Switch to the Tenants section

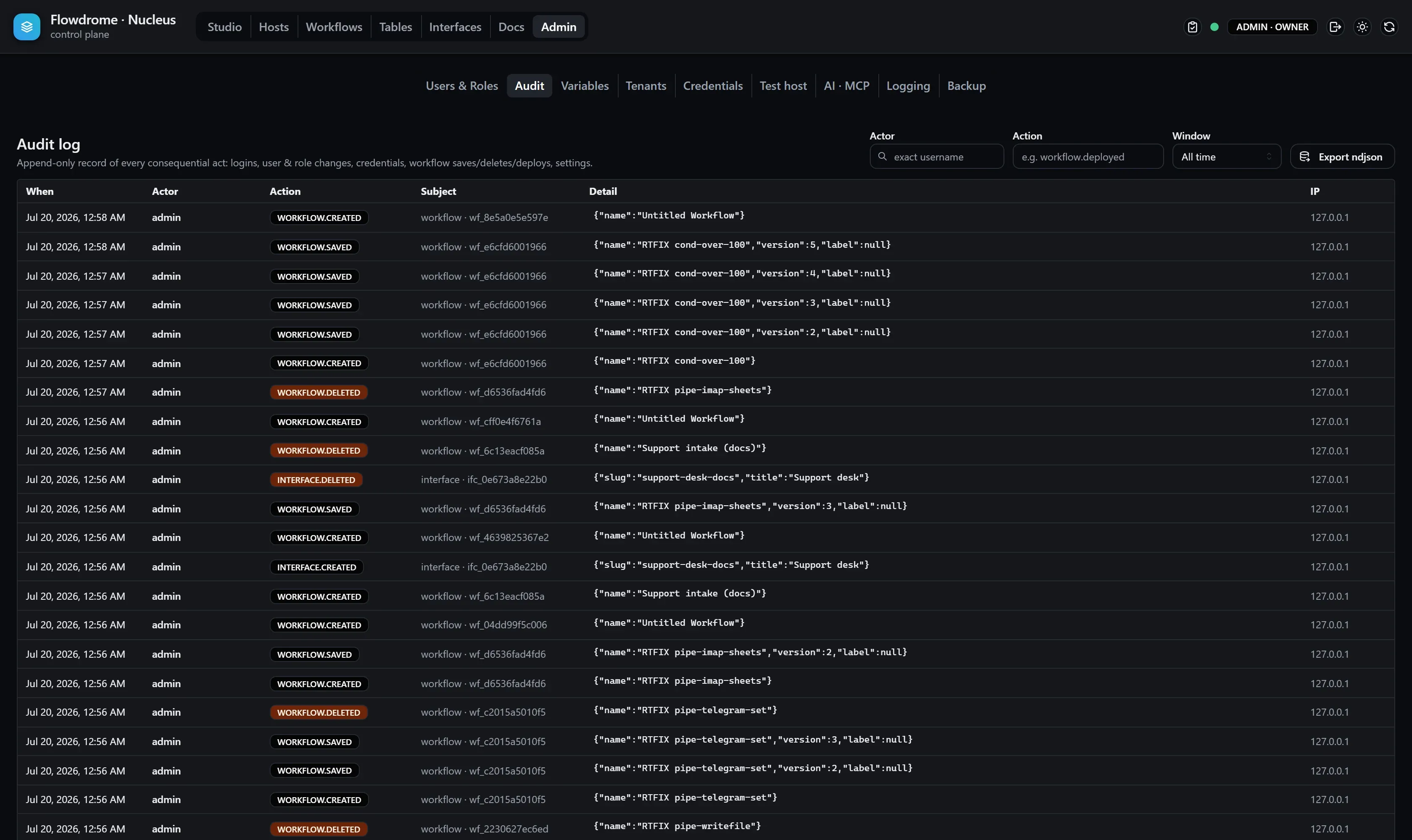[x=645, y=86]
